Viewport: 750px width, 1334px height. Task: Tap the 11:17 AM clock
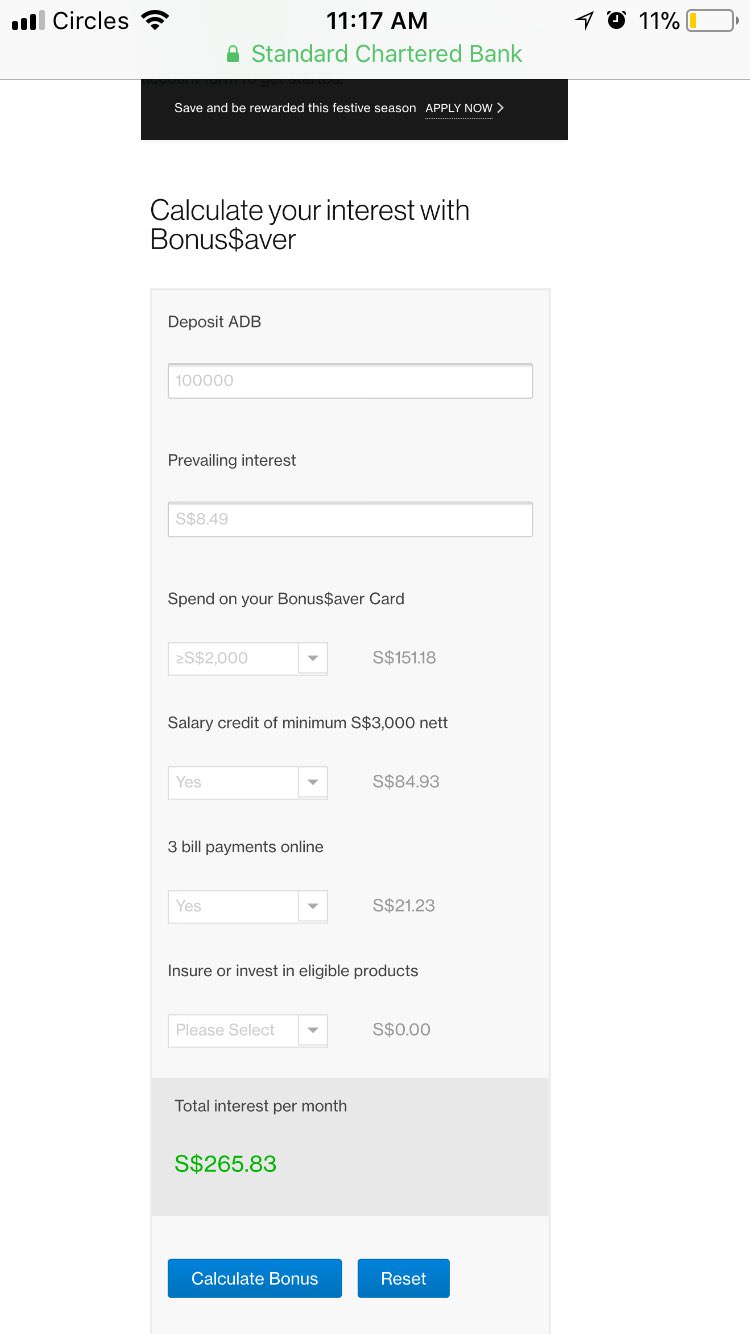[377, 21]
